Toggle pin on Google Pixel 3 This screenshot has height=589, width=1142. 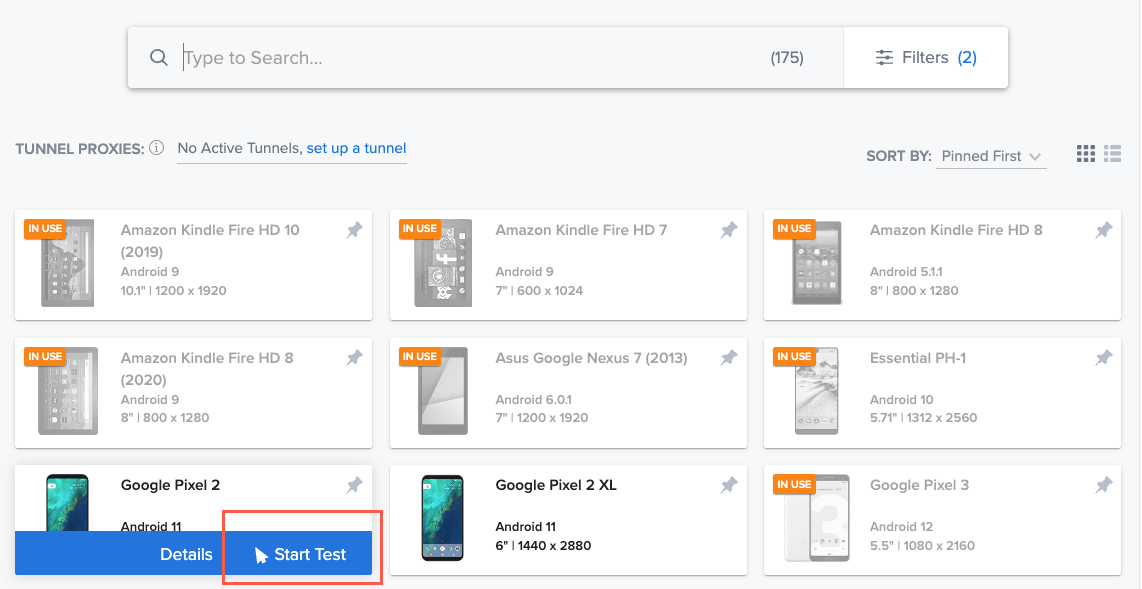pyautogui.click(x=1103, y=484)
